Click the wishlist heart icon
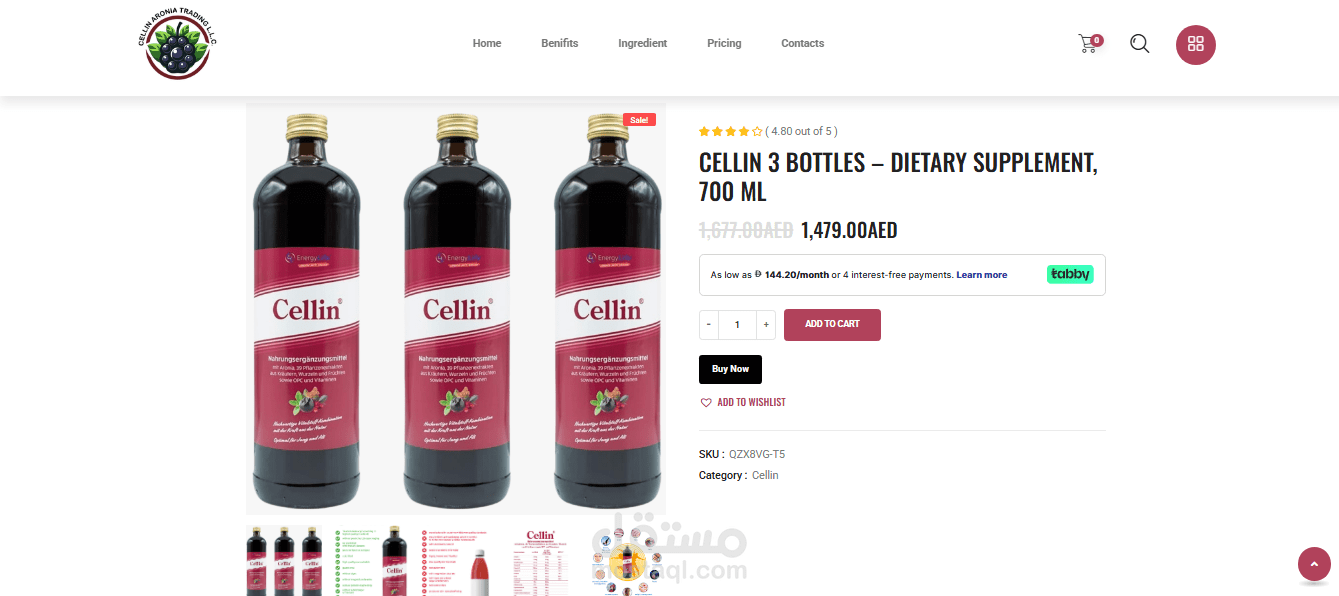The height and width of the screenshot is (596, 1339). pos(706,402)
